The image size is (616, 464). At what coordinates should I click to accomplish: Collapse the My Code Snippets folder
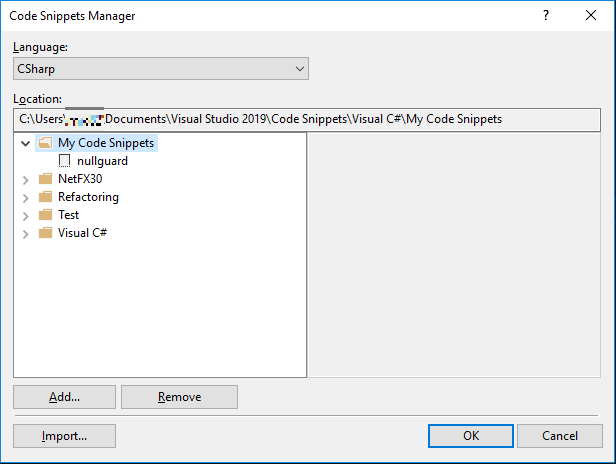[25, 143]
